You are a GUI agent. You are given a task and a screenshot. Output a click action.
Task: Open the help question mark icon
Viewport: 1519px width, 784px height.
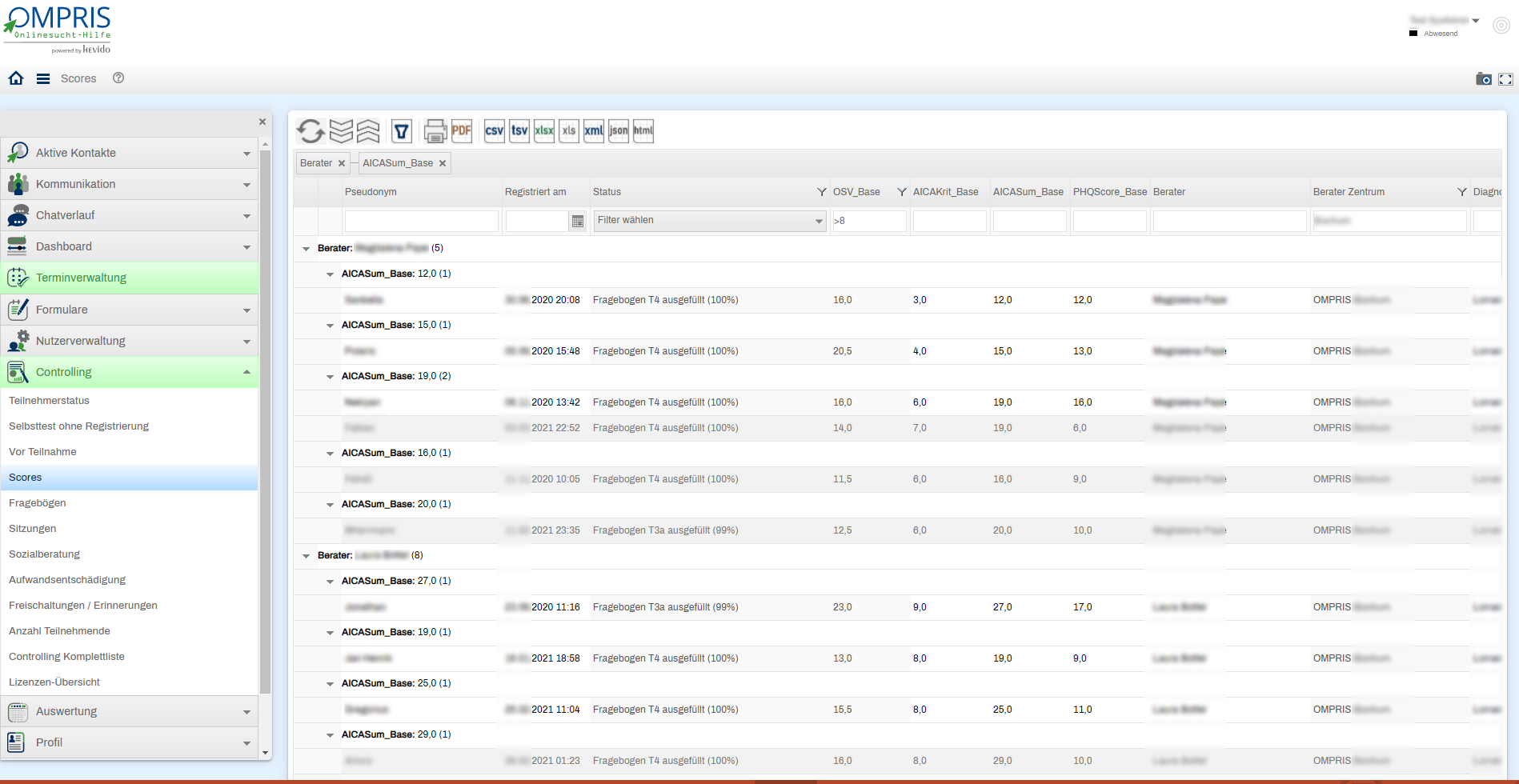click(118, 78)
